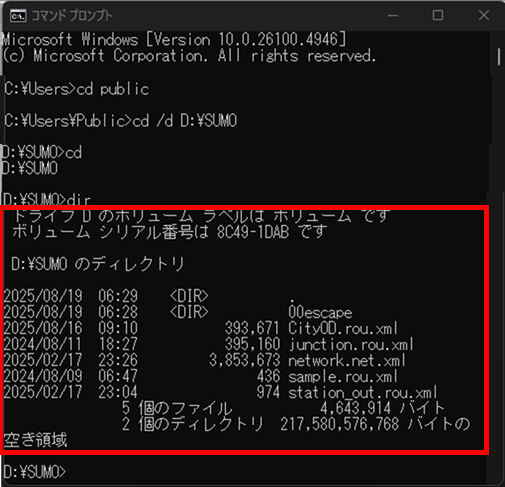
Task: Click the station_out.rou.xml filename
Action: 363,393
